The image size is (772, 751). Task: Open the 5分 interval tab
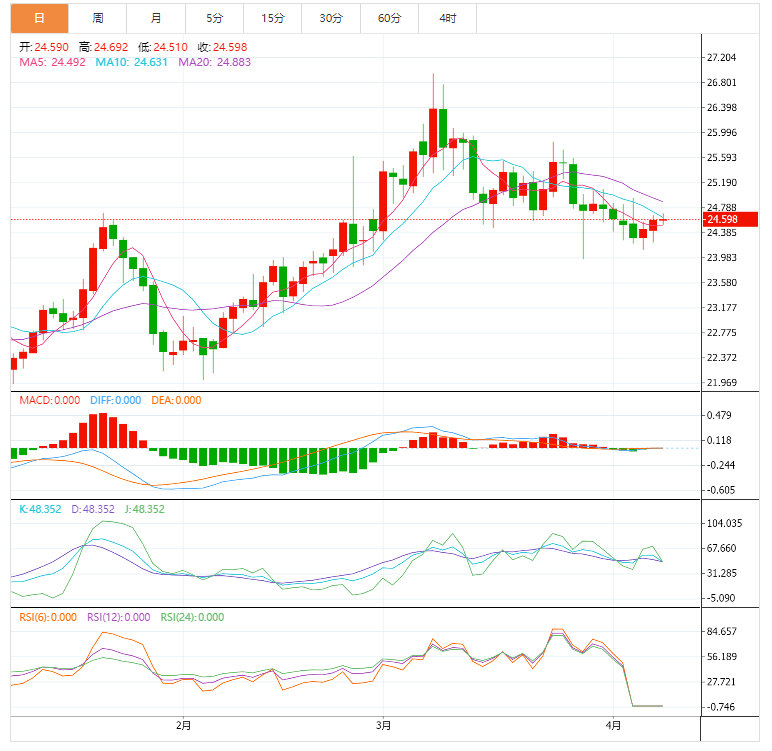point(215,18)
